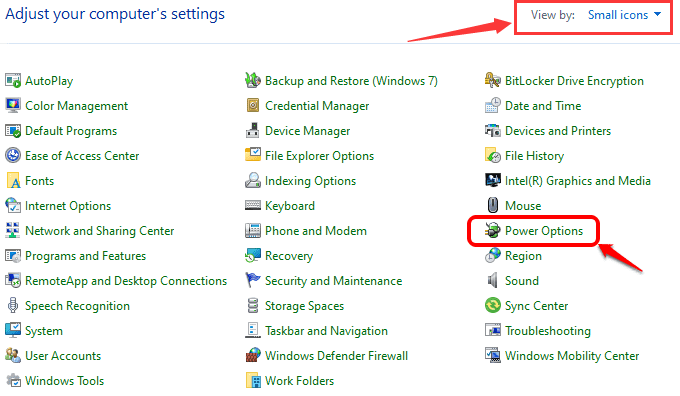Click the Indexing Options magnifier icon
680x396 pixels.
point(253,181)
